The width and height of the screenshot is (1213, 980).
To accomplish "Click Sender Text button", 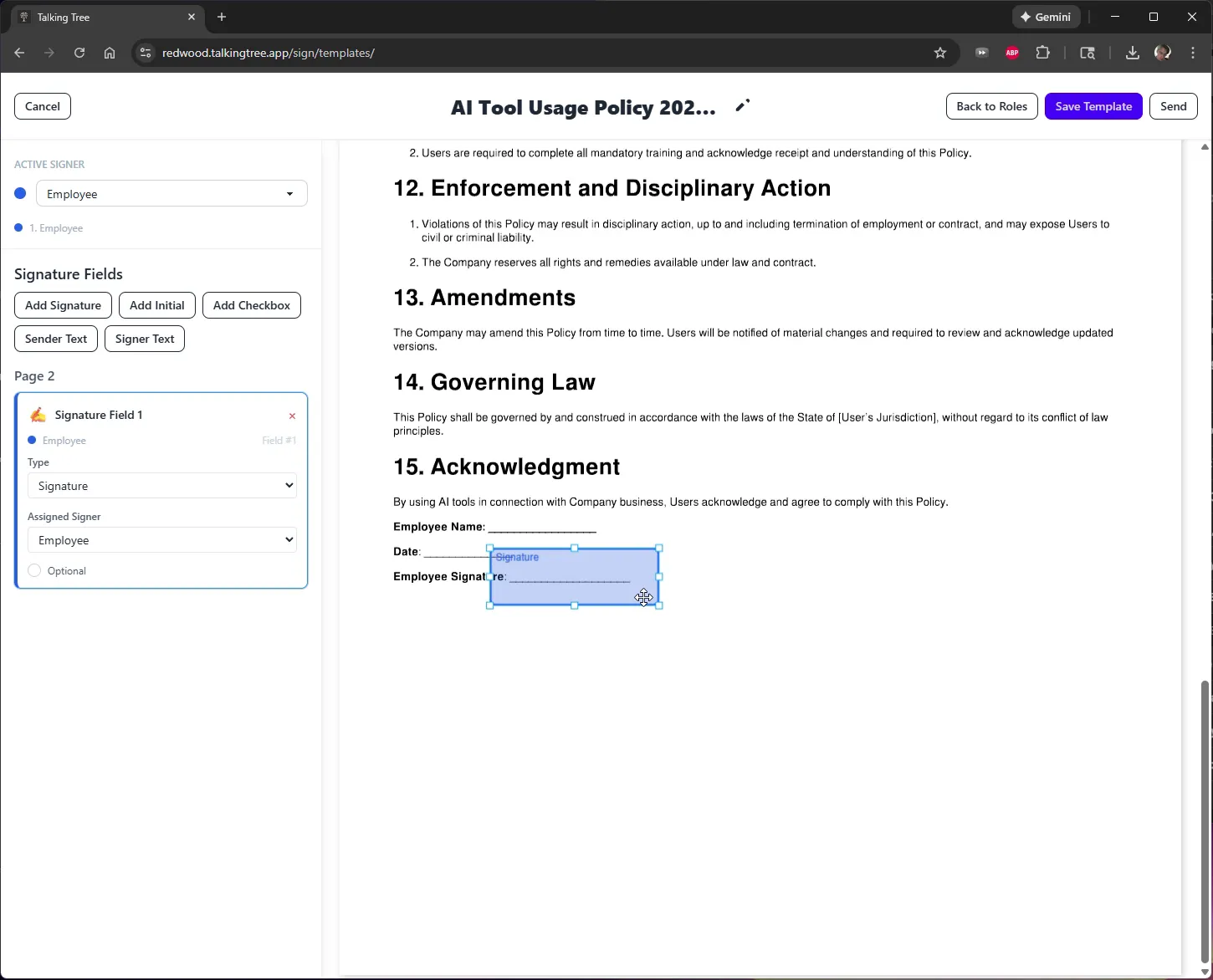I will pos(56,339).
